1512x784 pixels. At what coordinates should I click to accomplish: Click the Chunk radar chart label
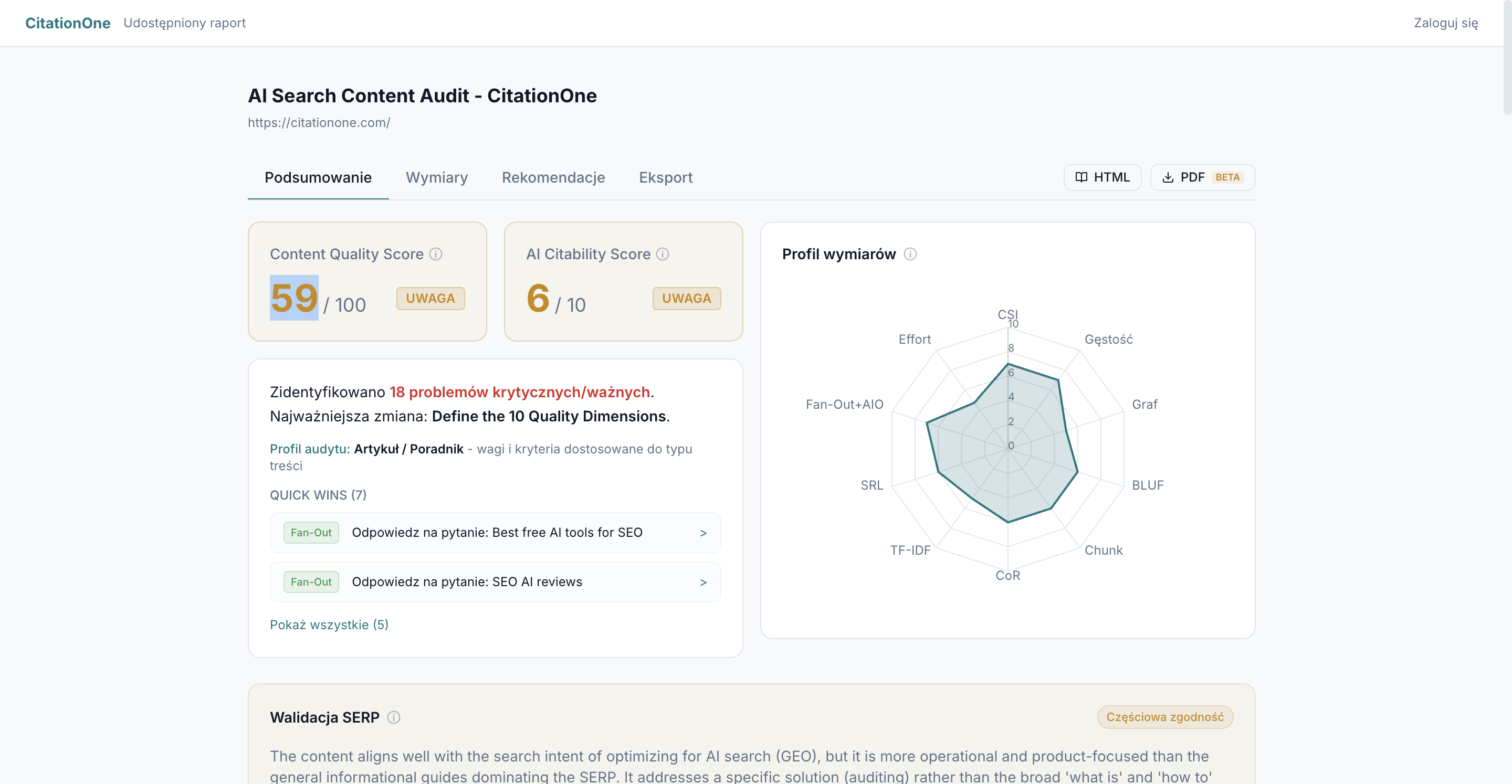coord(1104,550)
